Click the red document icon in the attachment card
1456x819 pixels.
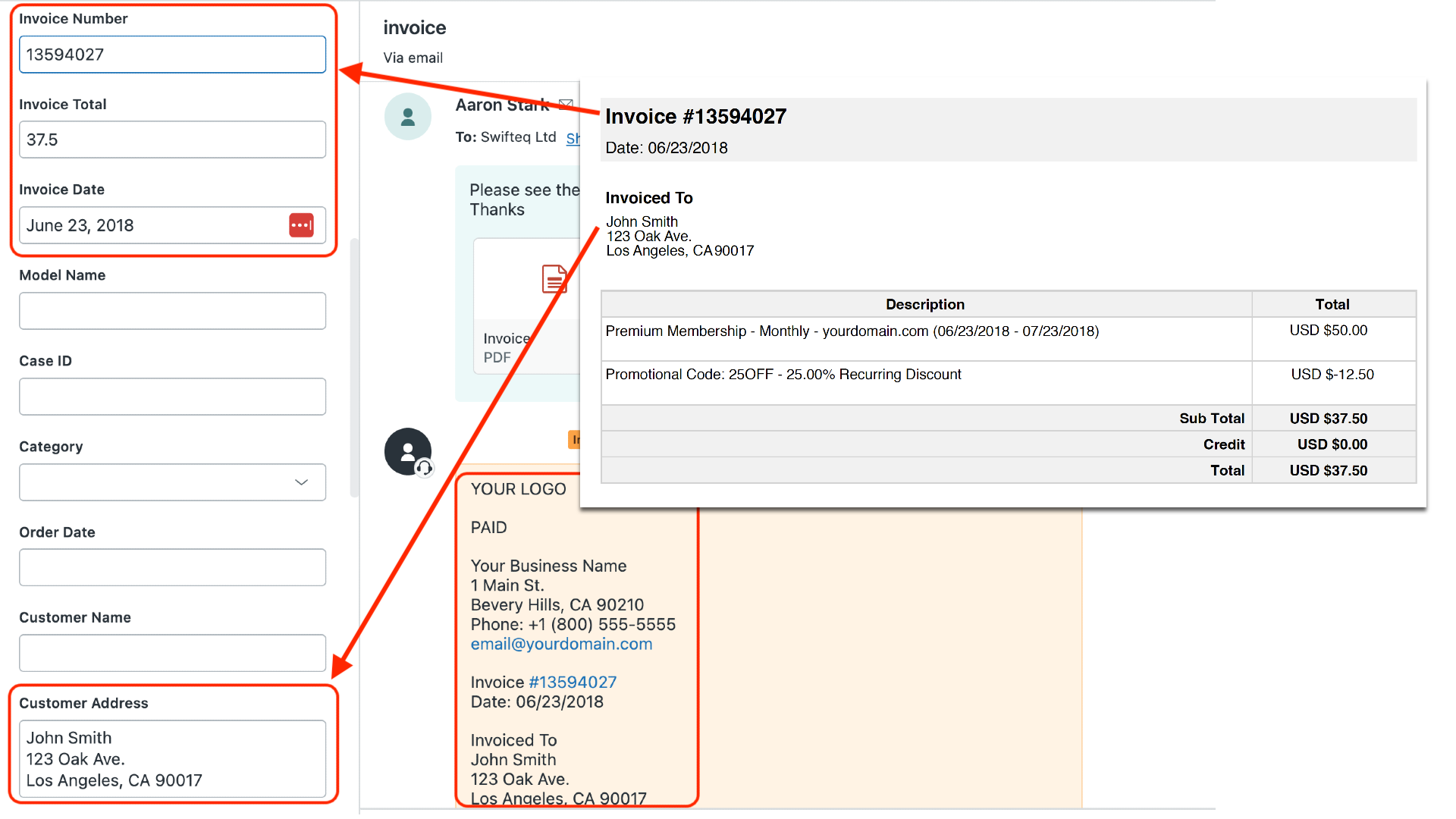[554, 280]
